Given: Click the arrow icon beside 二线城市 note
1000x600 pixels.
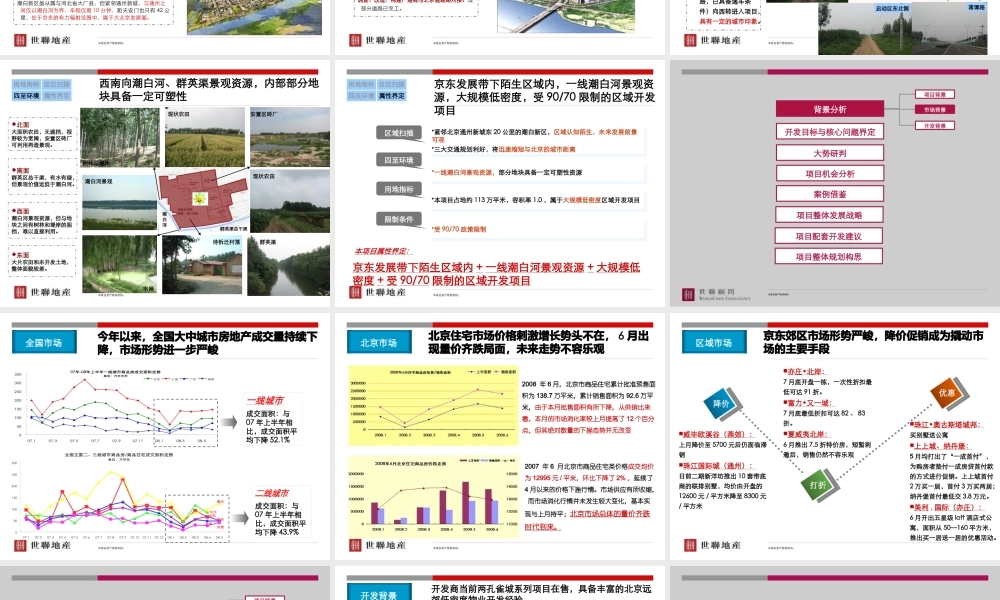Looking at the screenshot, I should pos(240,517).
